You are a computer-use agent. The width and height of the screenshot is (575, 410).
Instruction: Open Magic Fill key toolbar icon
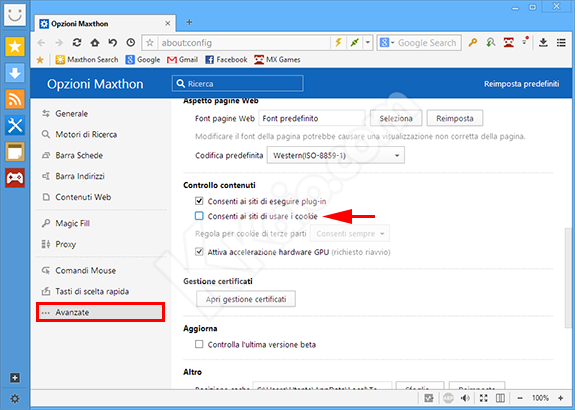point(473,43)
